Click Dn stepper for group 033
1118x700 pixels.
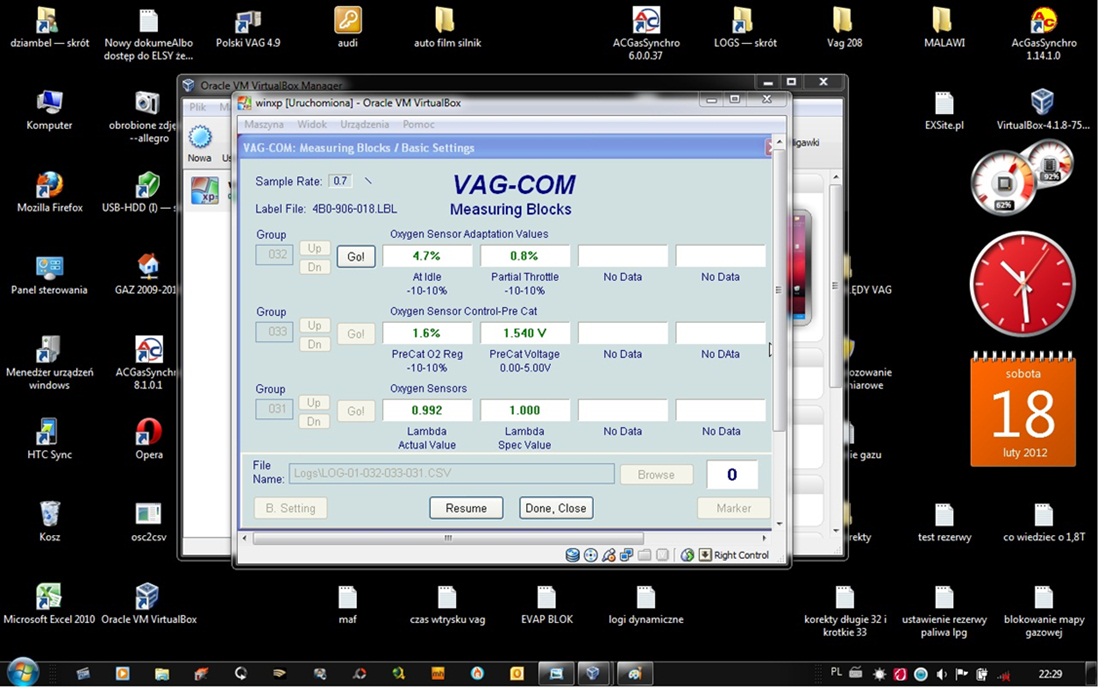point(314,344)
